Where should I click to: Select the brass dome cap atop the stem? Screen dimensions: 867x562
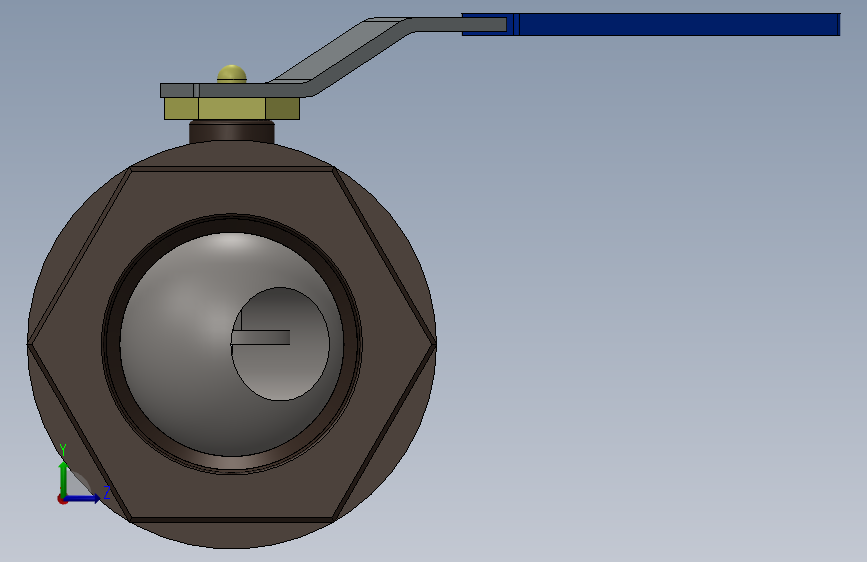(x=232, y=74)
